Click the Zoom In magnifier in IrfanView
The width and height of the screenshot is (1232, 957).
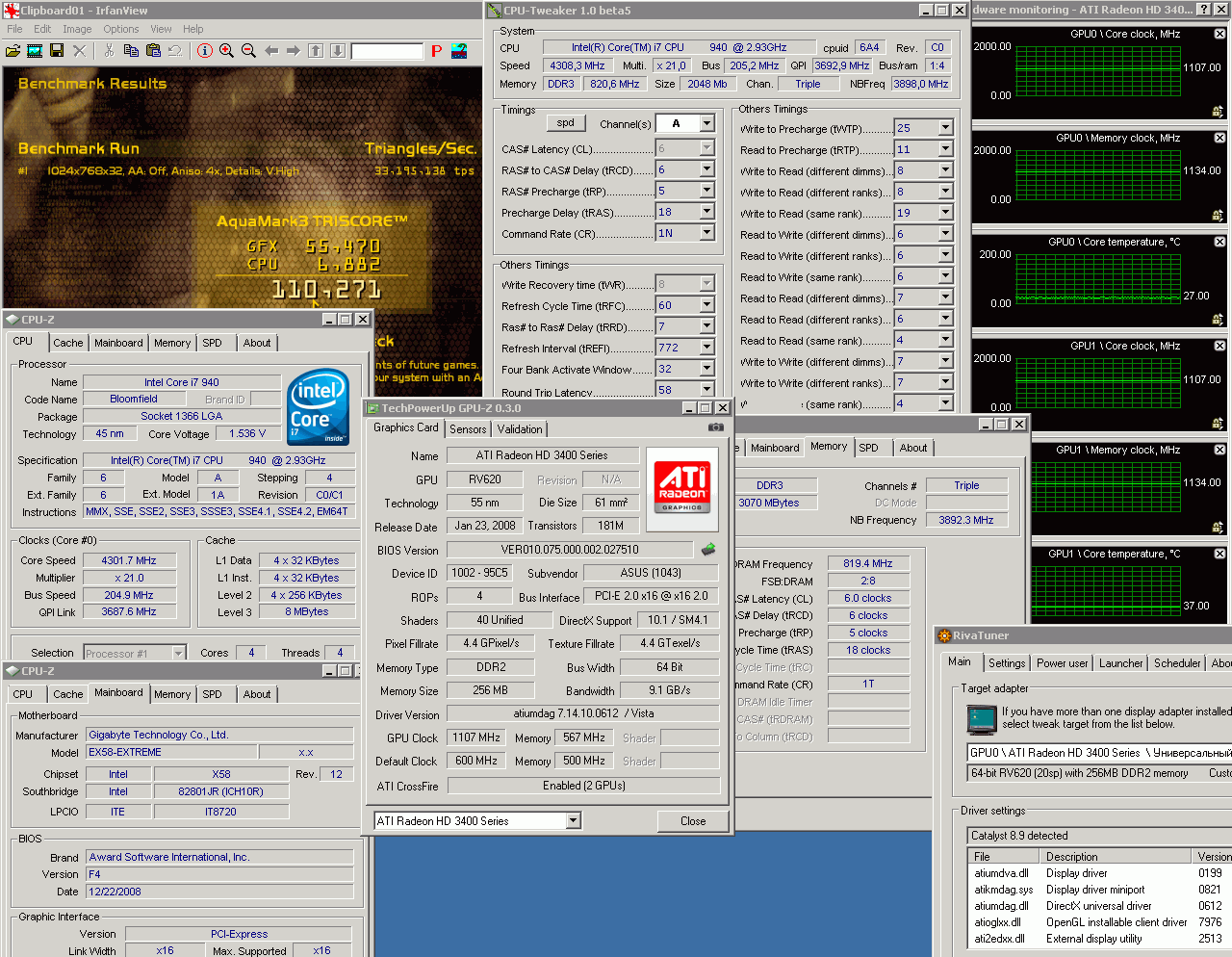click(227, 50)
